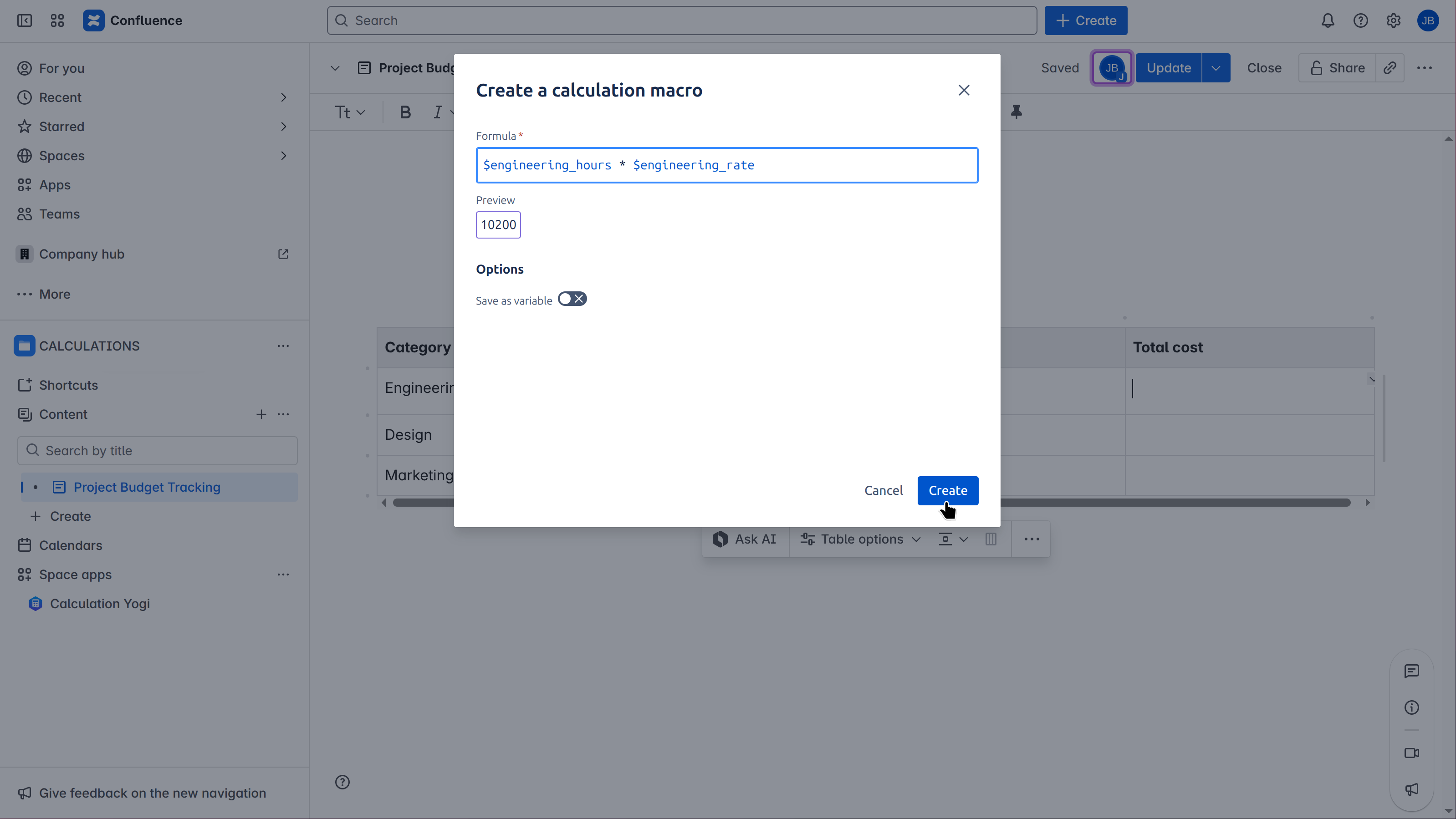Image resolution: width=1456 pixels, height=819 pixels.
Task: Toggle italic formatting in the editor toolbar
Action: tap(438, 112)
